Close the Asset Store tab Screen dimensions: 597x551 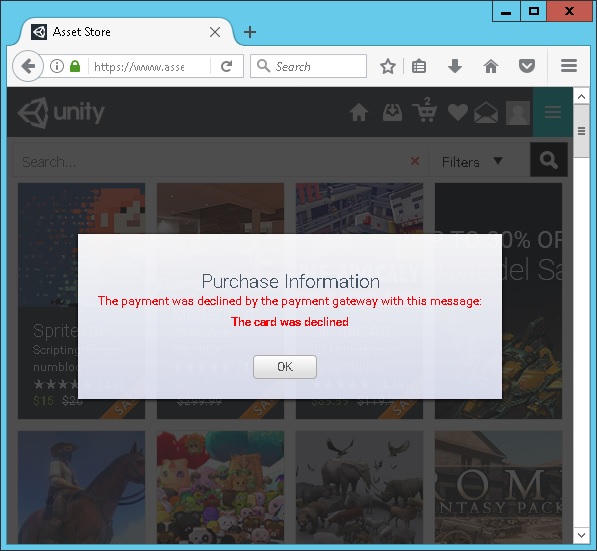pos(215,32)
